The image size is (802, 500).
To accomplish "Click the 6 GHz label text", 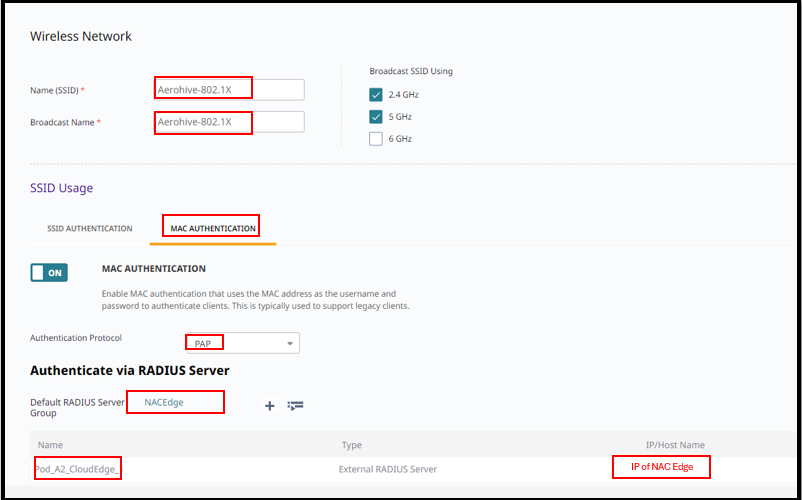I will 400,139.
